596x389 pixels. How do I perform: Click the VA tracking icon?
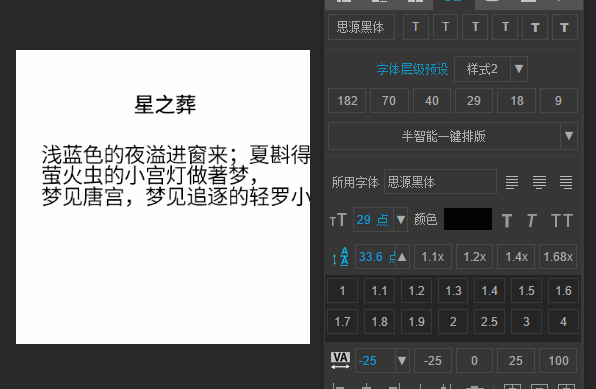(340, 360)
